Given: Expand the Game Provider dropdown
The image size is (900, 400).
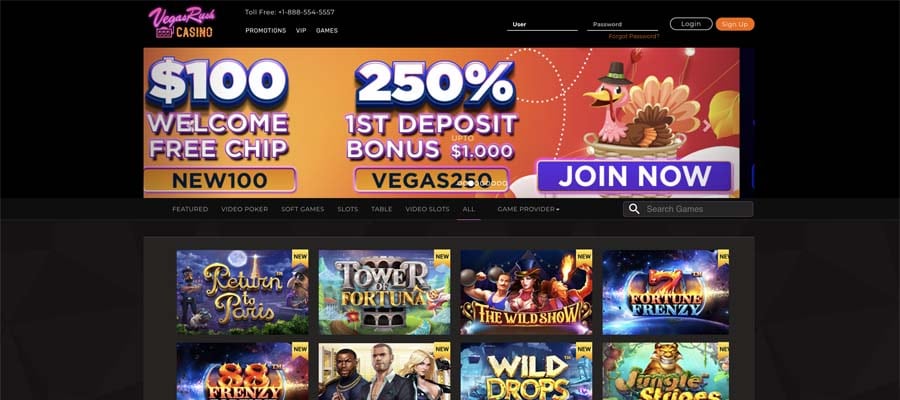Looking at the screenshot, I should (528, 209).
